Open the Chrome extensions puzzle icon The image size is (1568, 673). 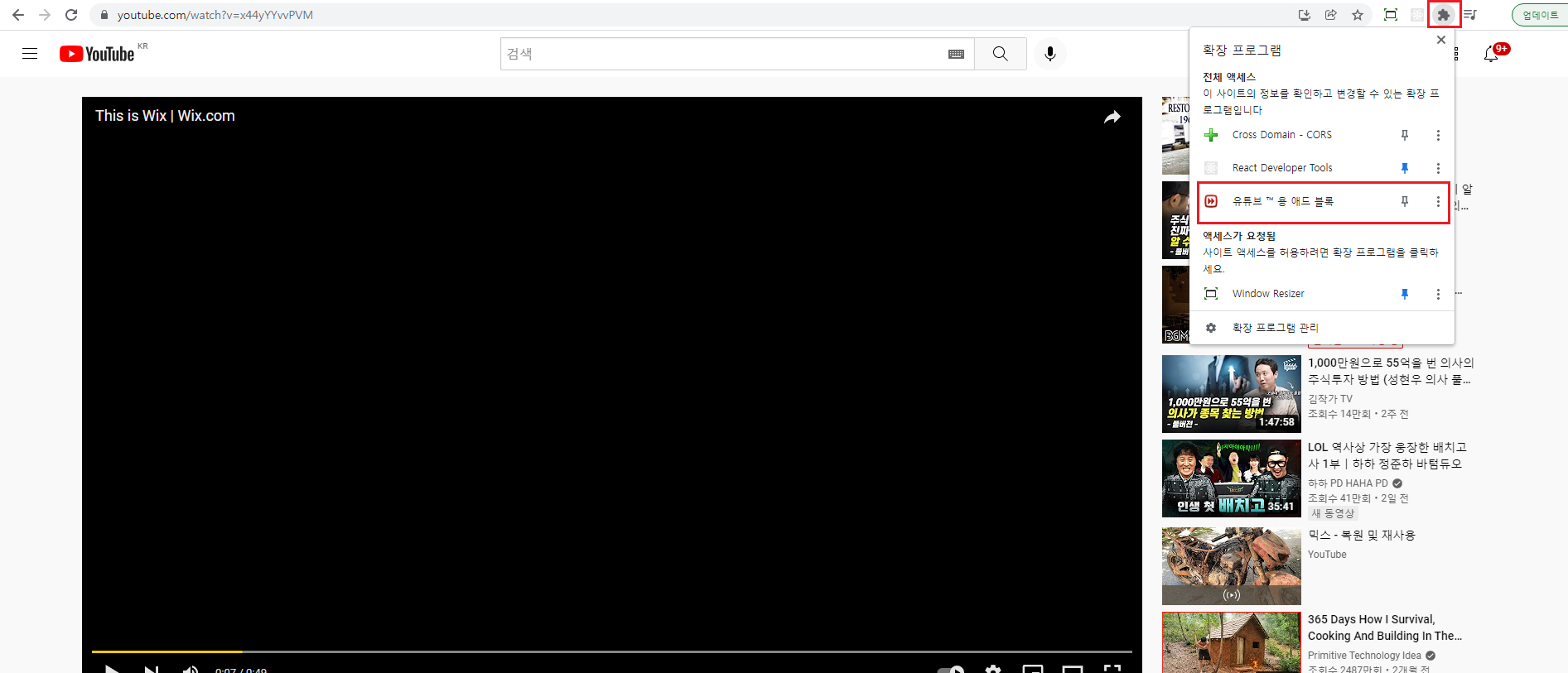(x=1444, y=15)
